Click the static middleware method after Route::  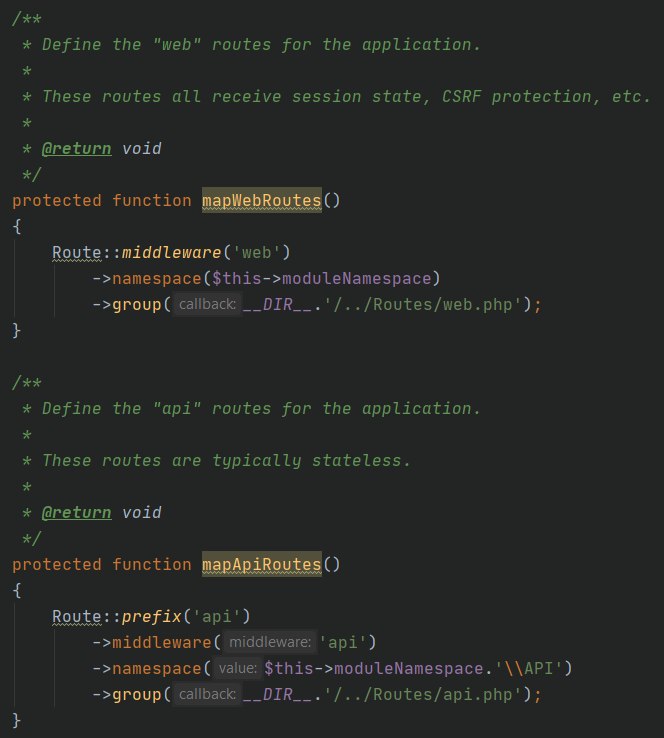point(172,253)
